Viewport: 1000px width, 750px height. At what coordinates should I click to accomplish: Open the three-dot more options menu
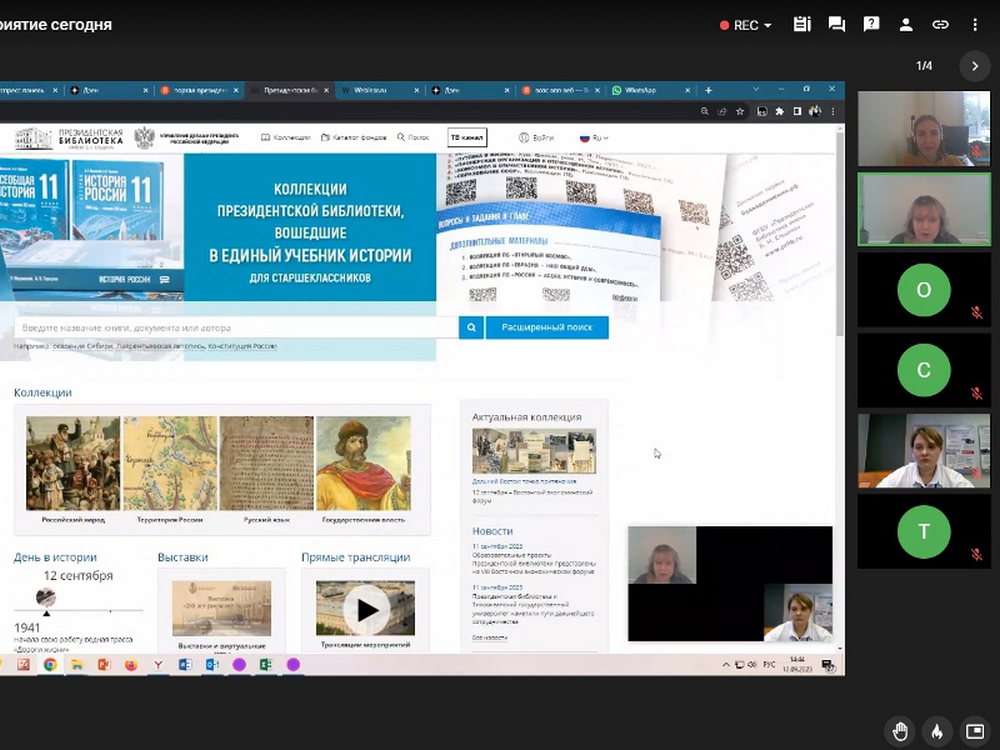point(975,25)
